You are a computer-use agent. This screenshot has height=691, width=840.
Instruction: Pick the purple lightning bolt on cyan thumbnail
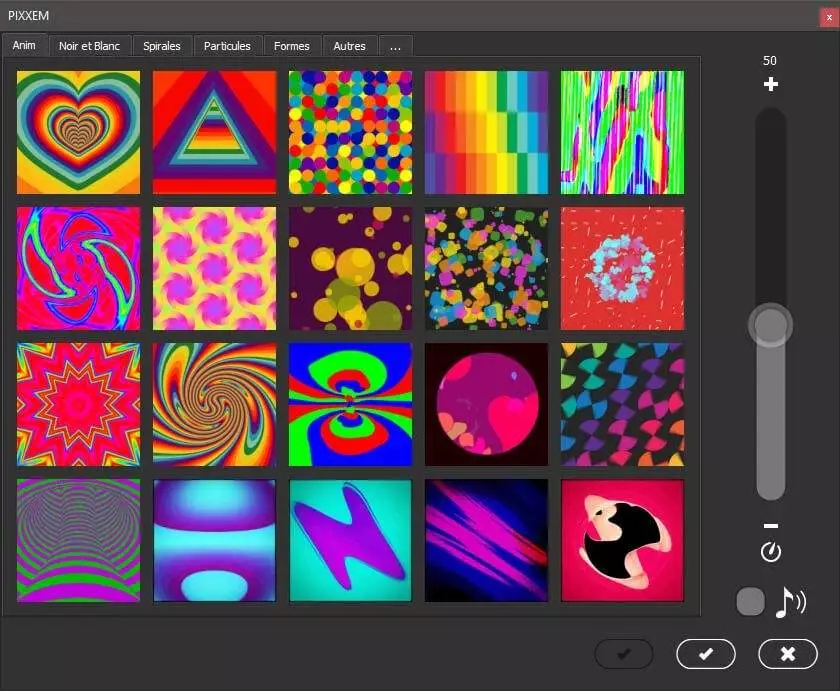(350, 540)
